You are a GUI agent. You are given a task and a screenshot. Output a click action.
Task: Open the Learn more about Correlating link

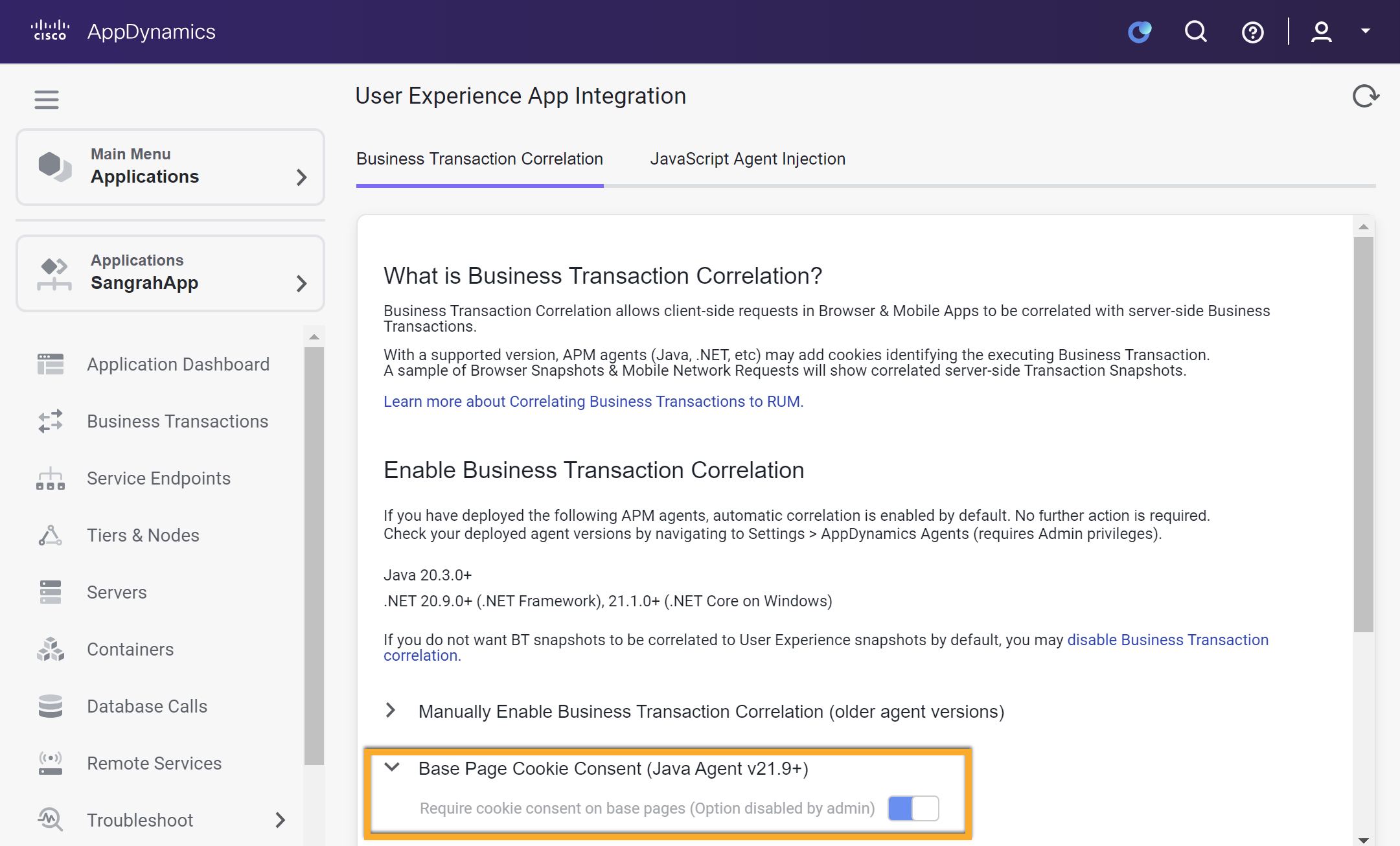tap(593, 402)
